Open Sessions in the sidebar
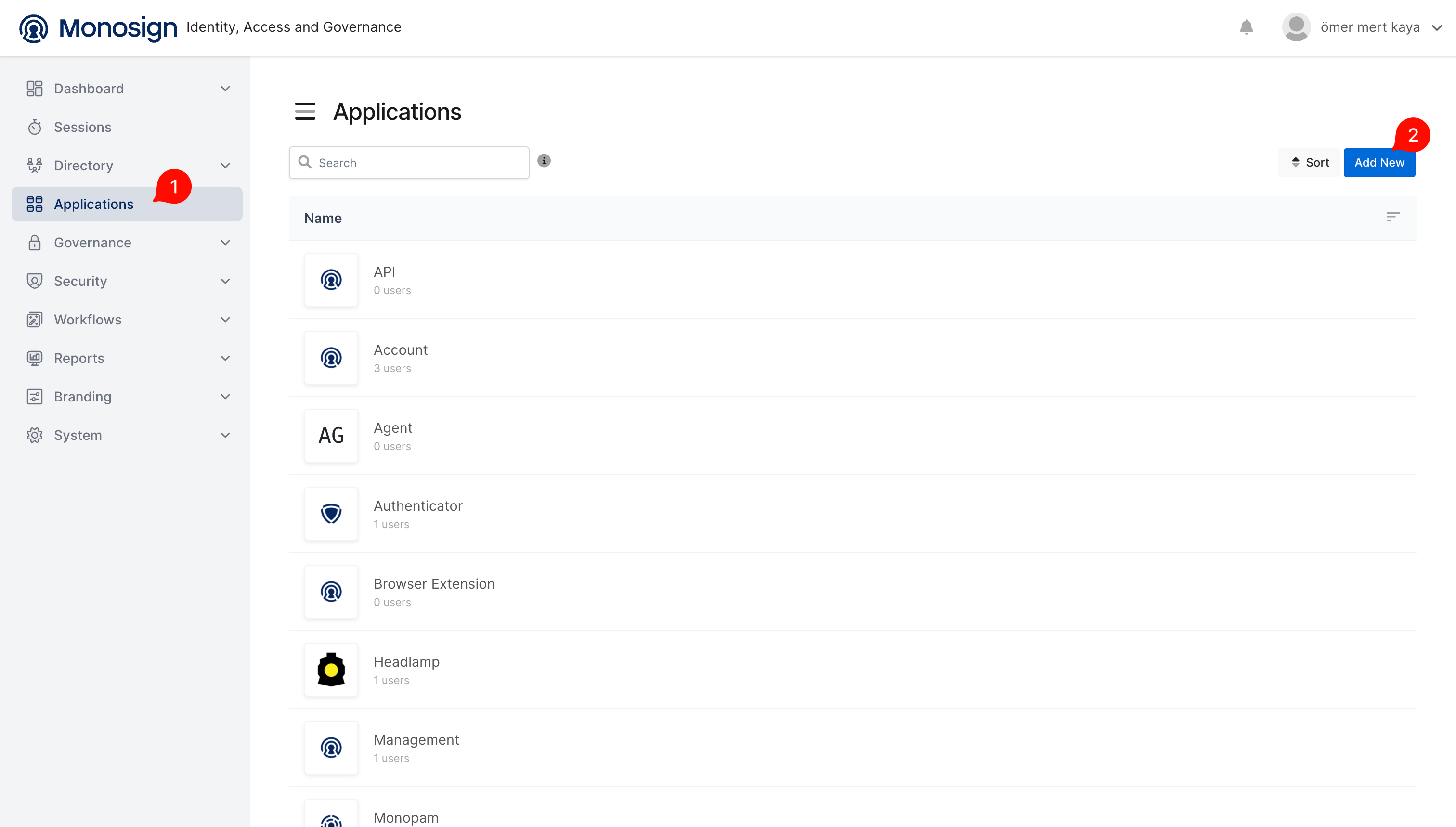Image resolution: width=1456 pixels, height=827 pixels. point(127,127)
